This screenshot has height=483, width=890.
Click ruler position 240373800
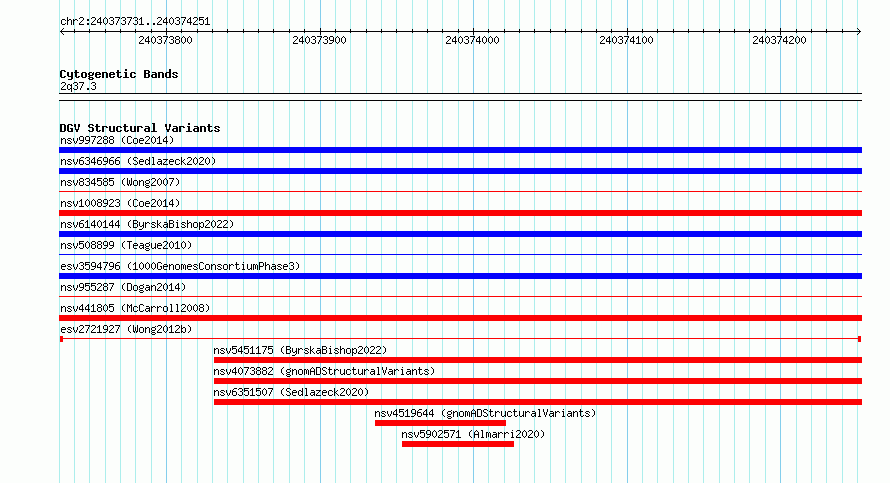pyautogui.click(x=165, y=40)
